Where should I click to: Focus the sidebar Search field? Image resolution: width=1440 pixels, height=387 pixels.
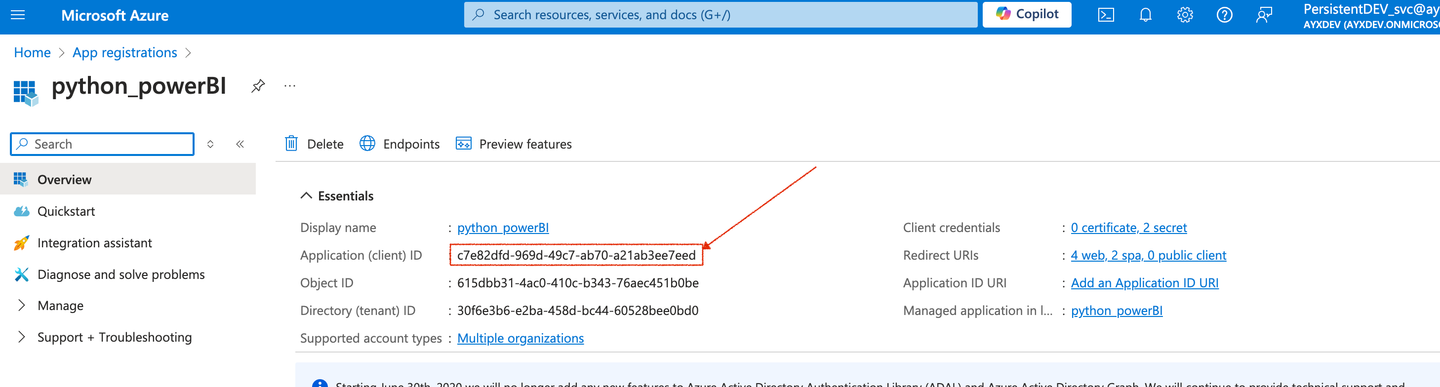coord(102,144)
